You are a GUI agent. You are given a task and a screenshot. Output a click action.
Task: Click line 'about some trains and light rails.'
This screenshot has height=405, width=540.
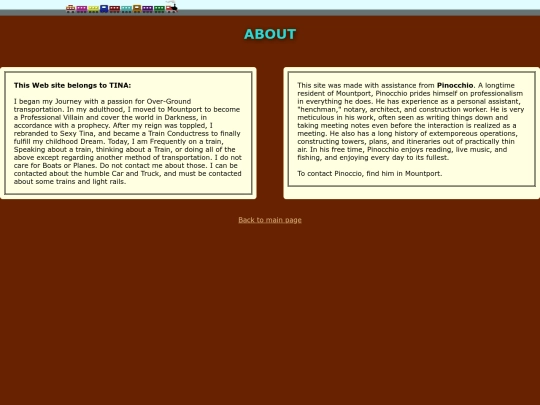70,181
